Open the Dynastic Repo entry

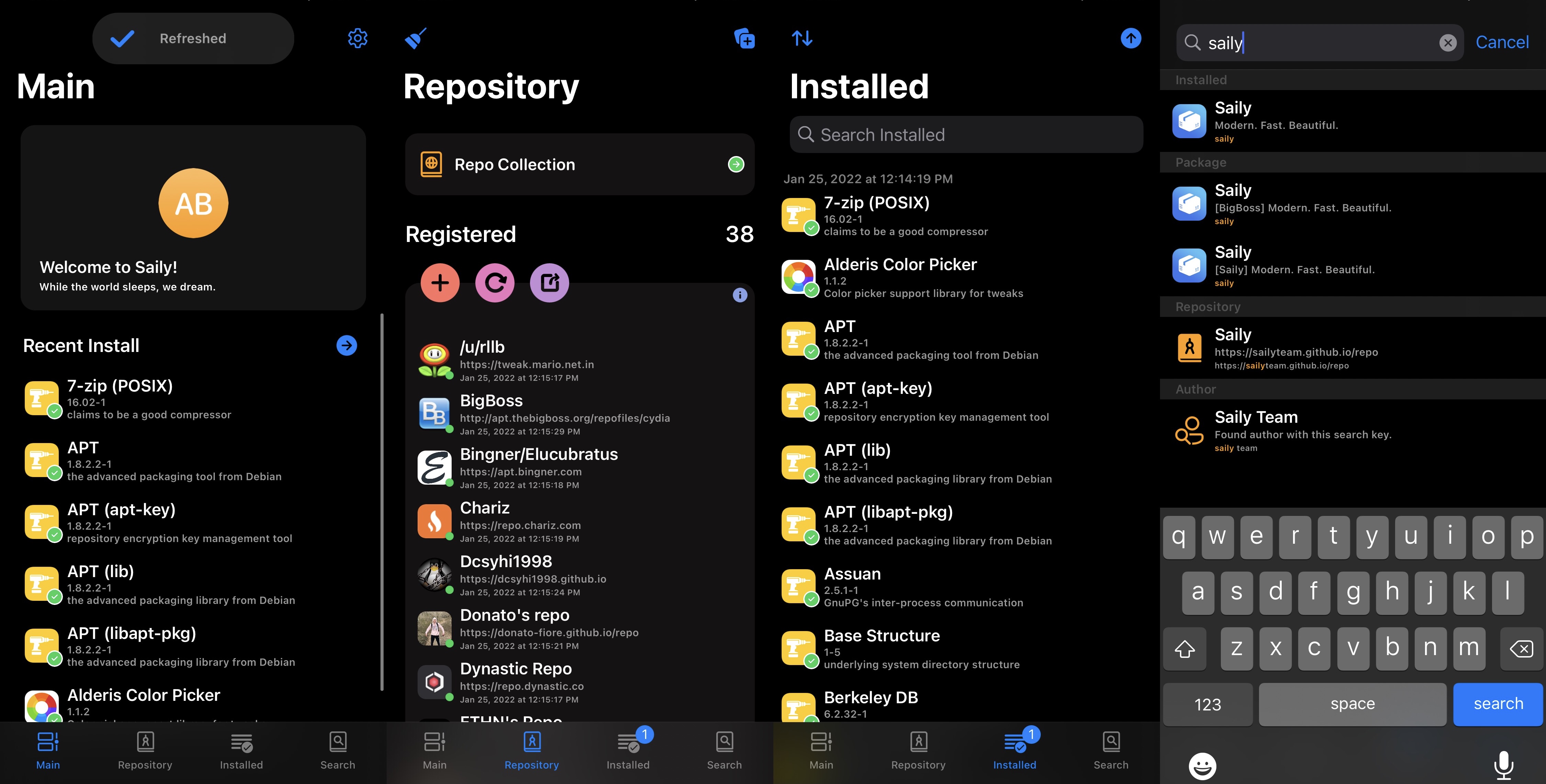(579, 683)
